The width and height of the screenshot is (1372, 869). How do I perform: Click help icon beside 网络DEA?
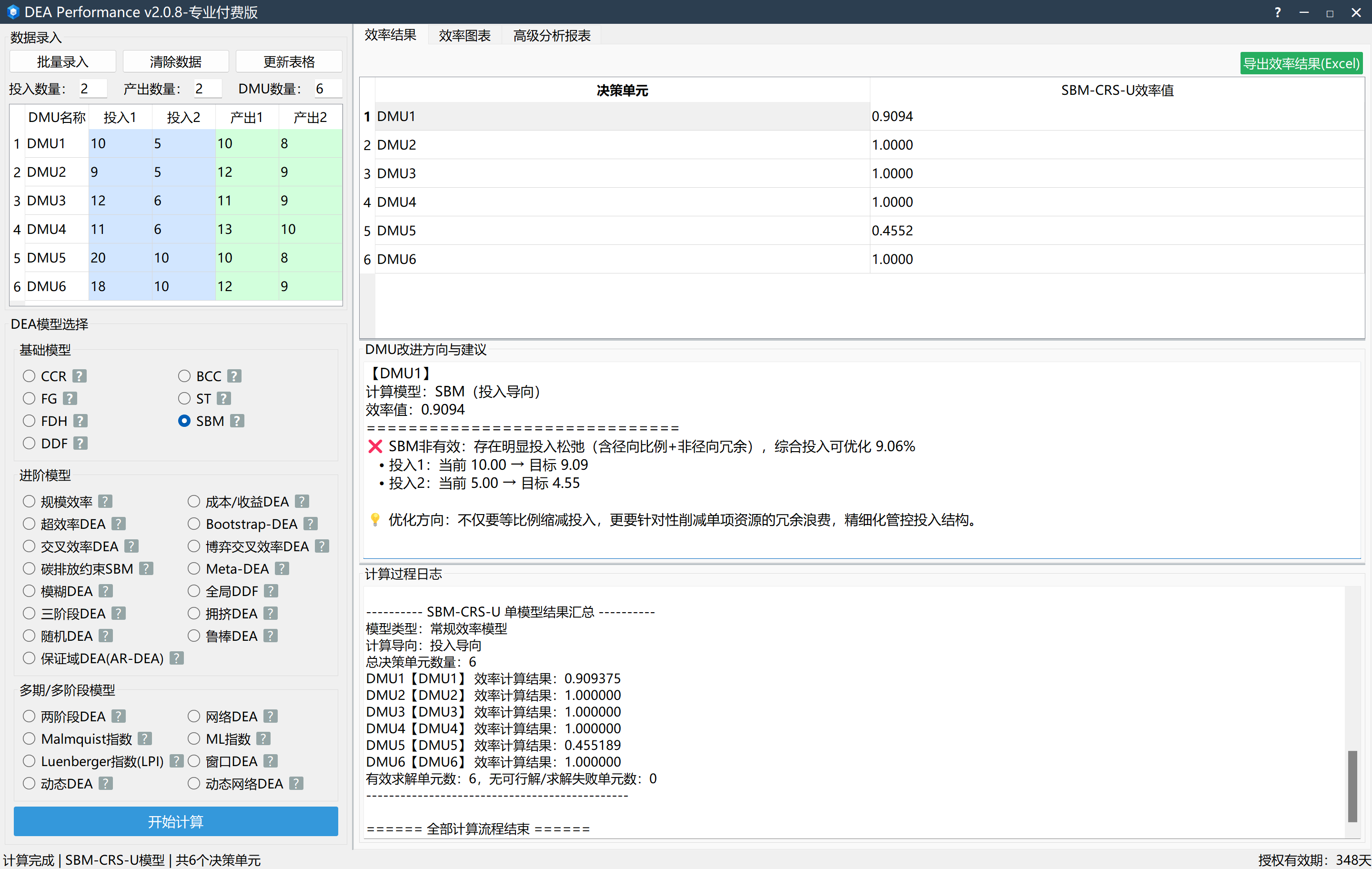271,716
